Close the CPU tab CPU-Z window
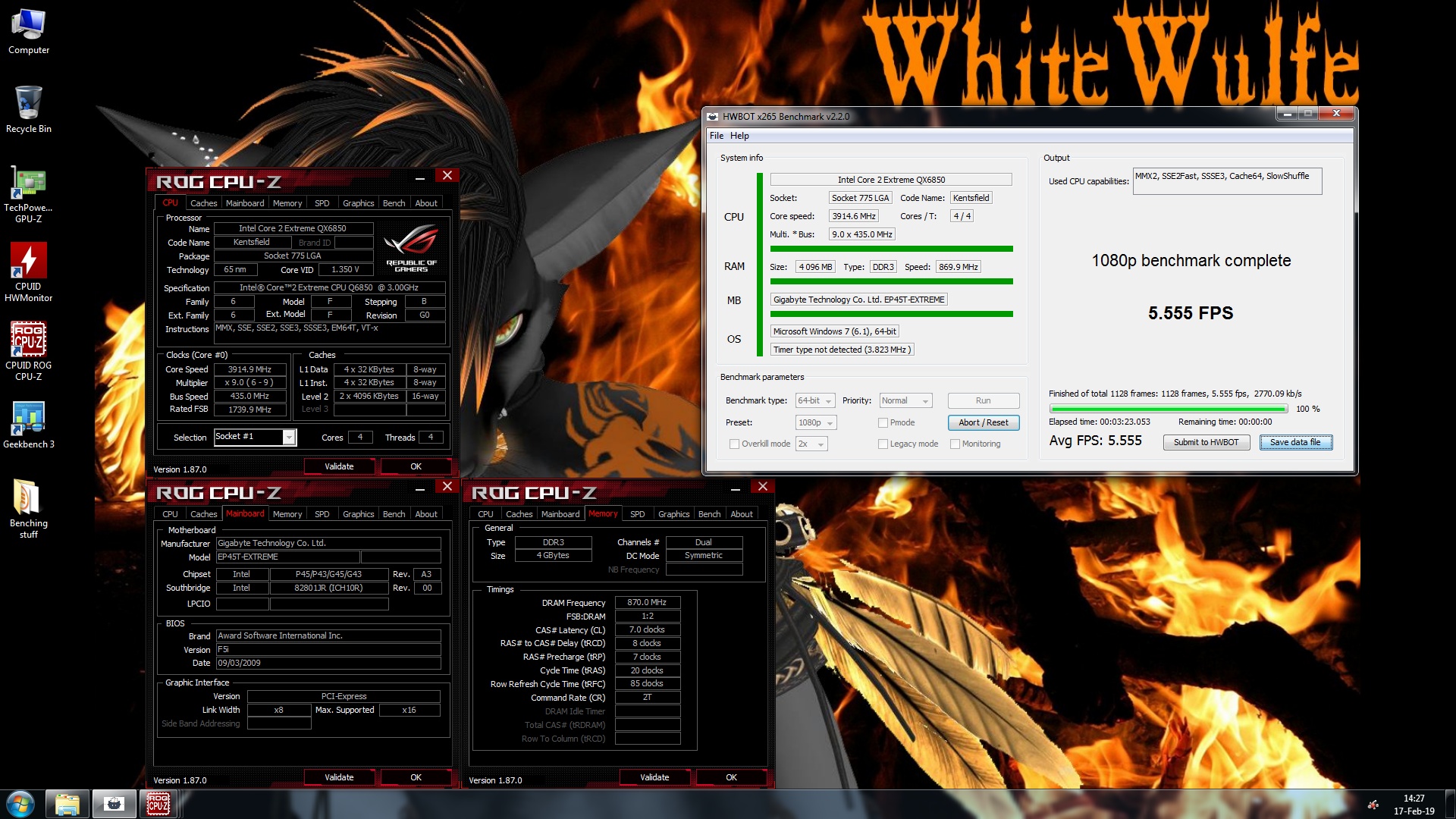 click(x=447, y=176)
